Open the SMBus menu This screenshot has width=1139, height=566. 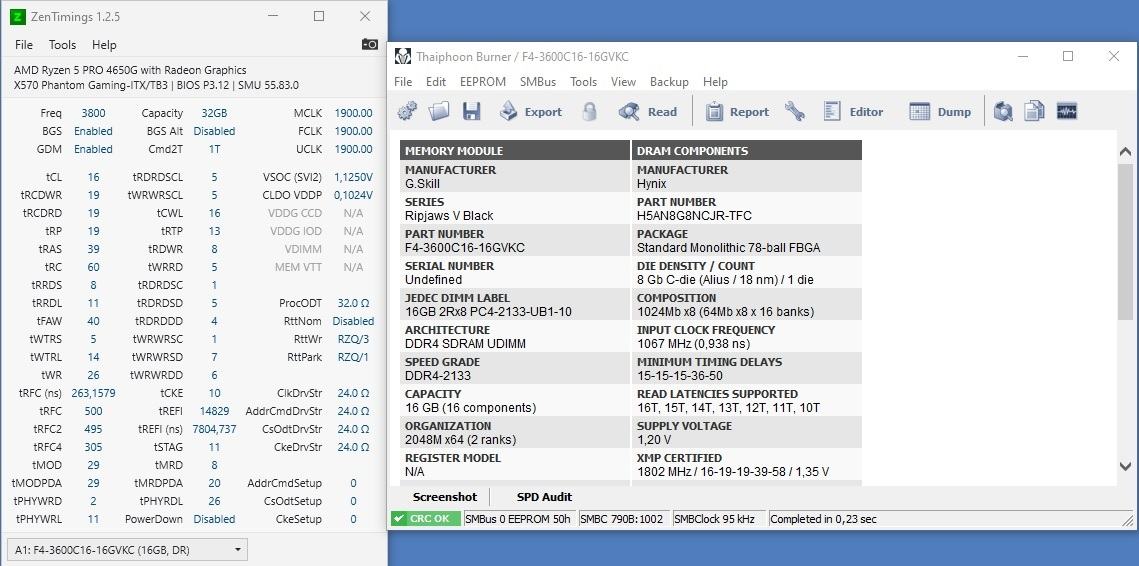coord(538,81)
